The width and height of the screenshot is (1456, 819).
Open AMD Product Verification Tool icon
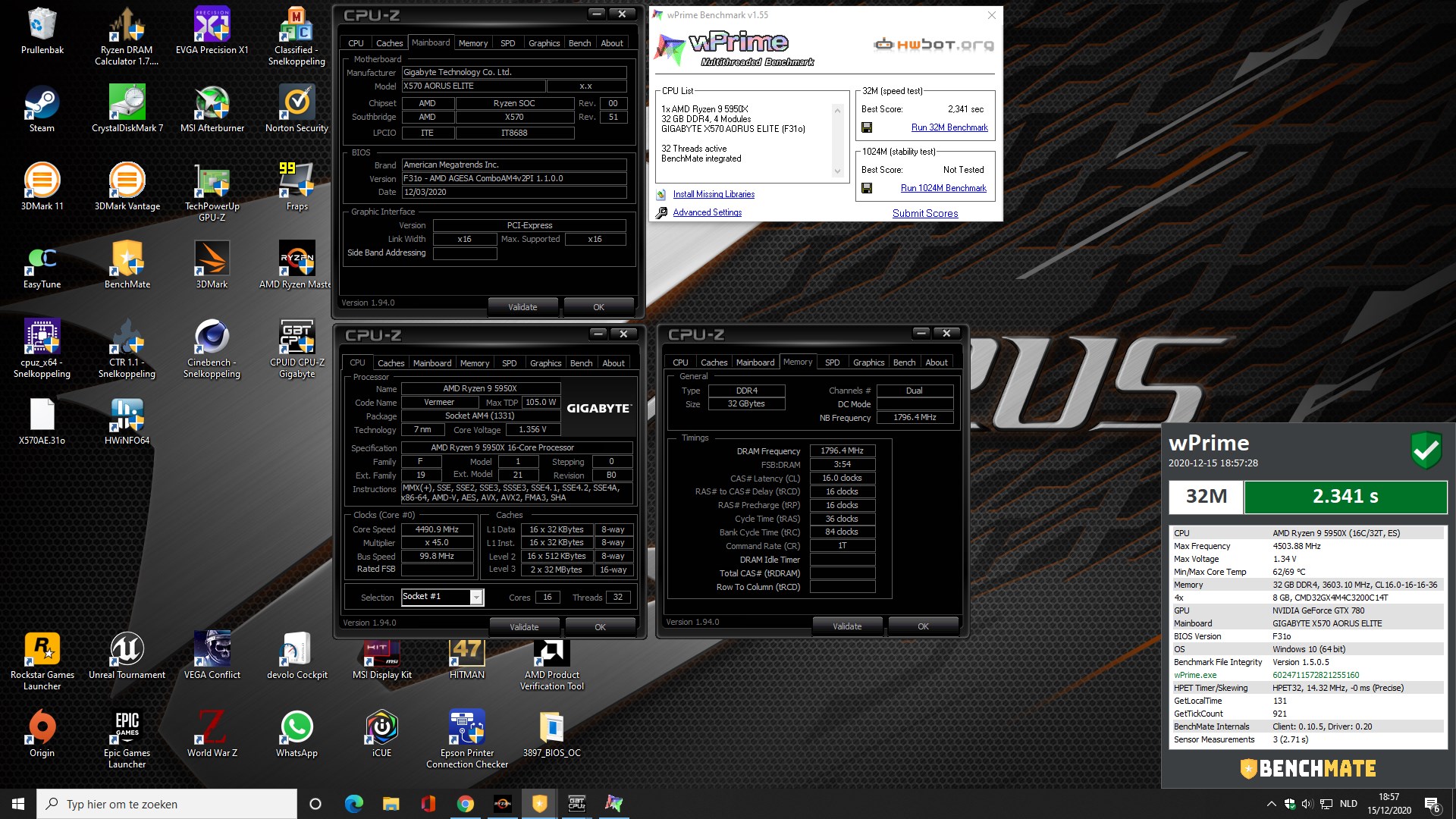pos(552,665)
